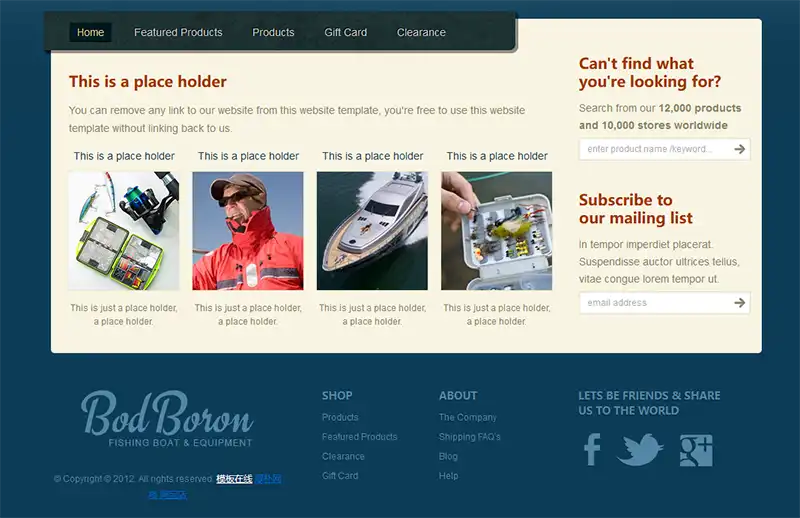Open the fly box lure thumbnail
The image size is (800, 518).
(x=496, y=231)
